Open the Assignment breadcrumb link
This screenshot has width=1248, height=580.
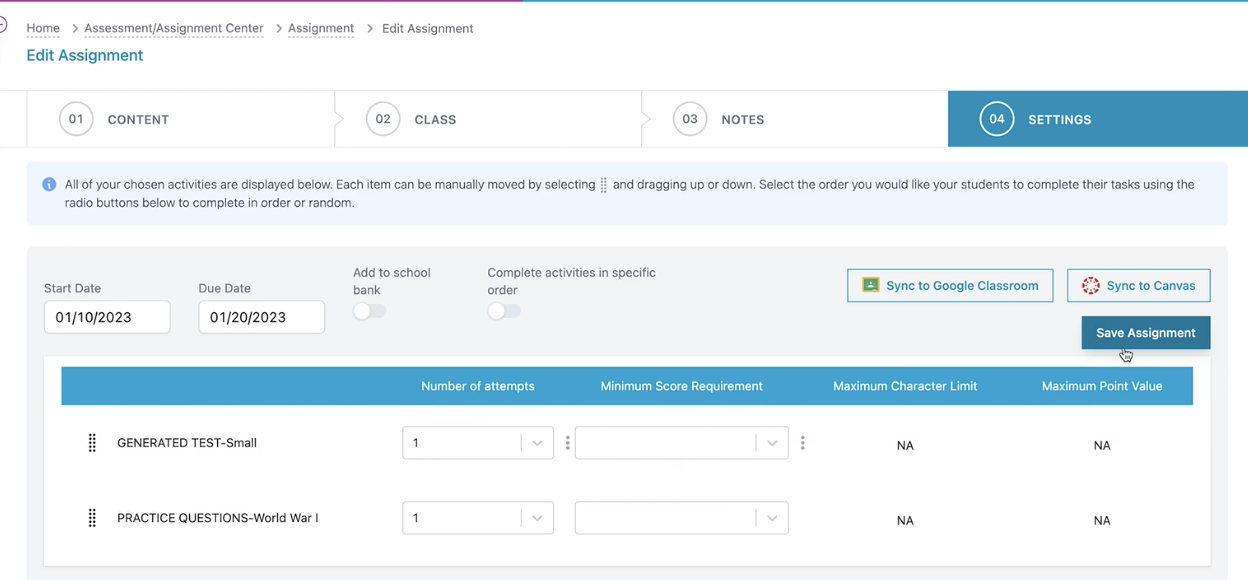click(x=321, y=28)
